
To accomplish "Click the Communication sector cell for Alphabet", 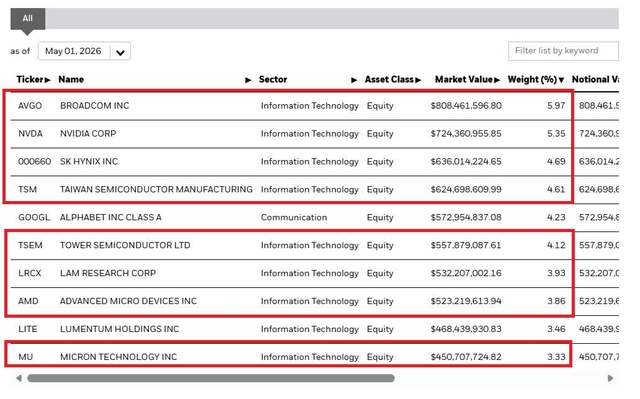I will click(294, 217).
